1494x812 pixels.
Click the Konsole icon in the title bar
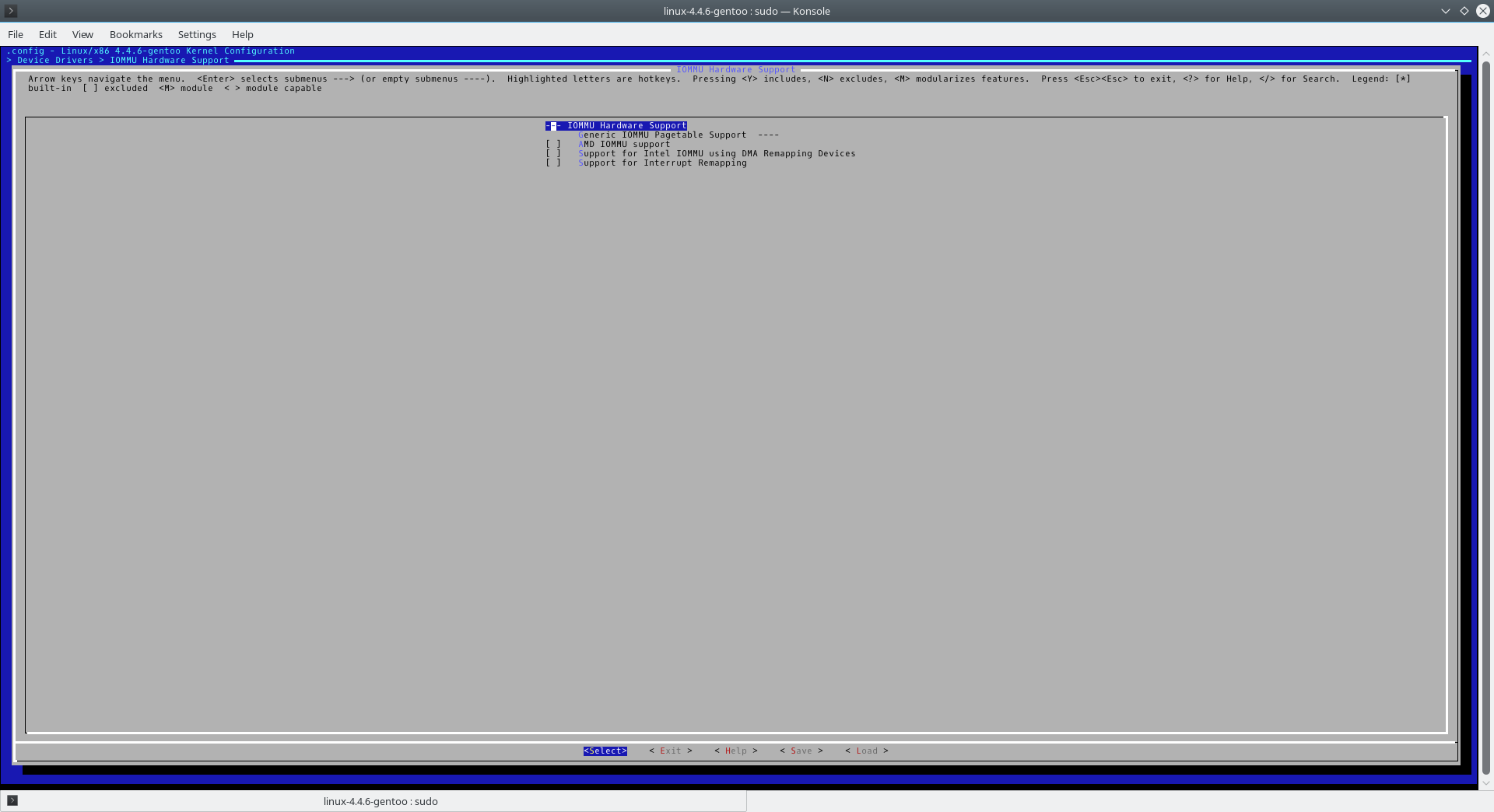(x=9, y=11)
